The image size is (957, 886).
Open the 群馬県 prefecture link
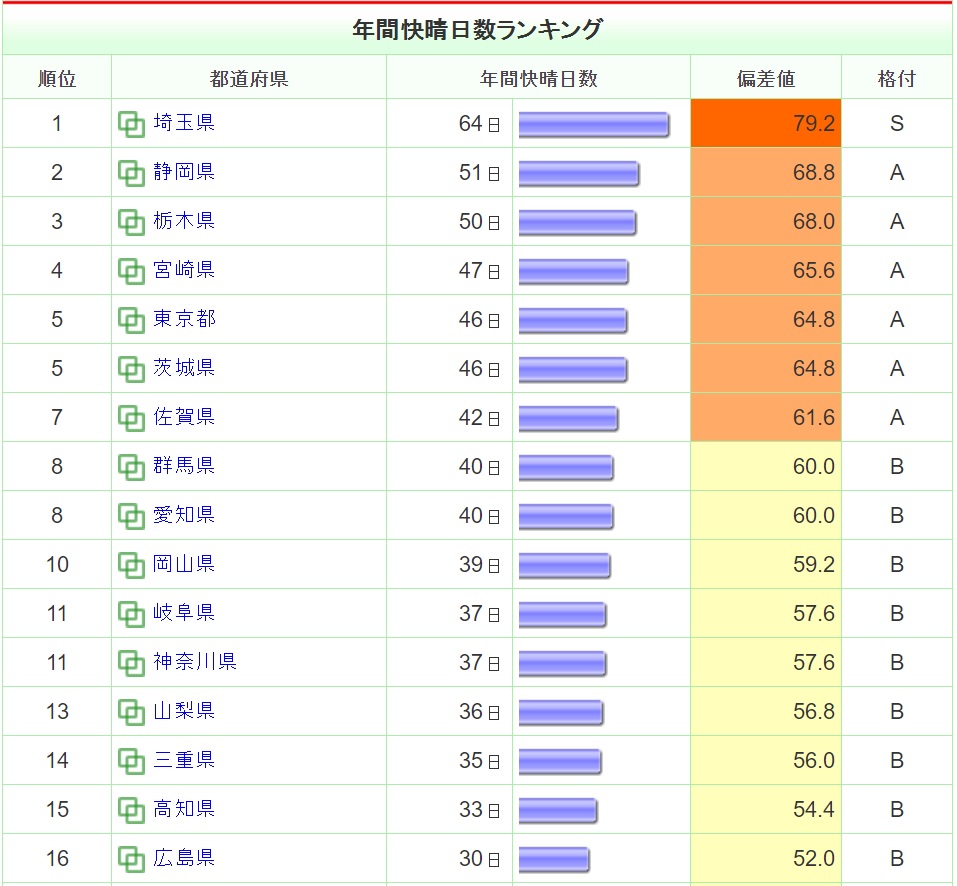184,466
